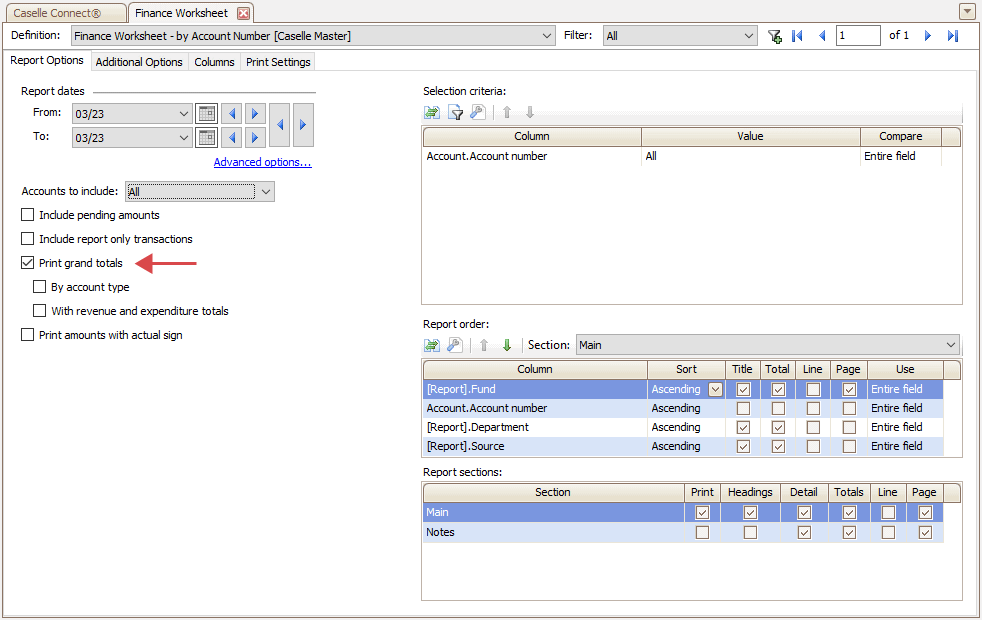Open the Print Settings tab
Screen dimensions: 982x620
(278, 62)
